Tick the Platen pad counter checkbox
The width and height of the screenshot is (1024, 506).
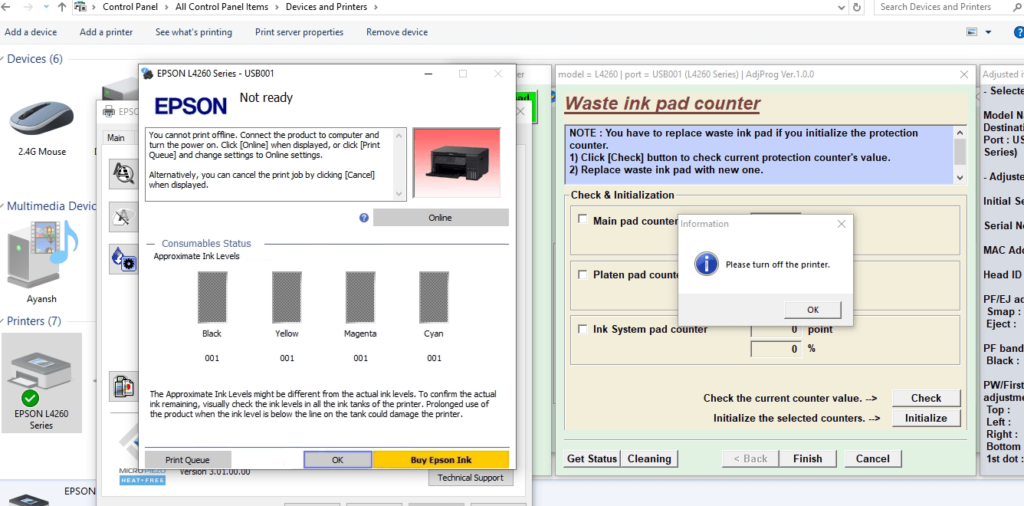click(583, 275)
